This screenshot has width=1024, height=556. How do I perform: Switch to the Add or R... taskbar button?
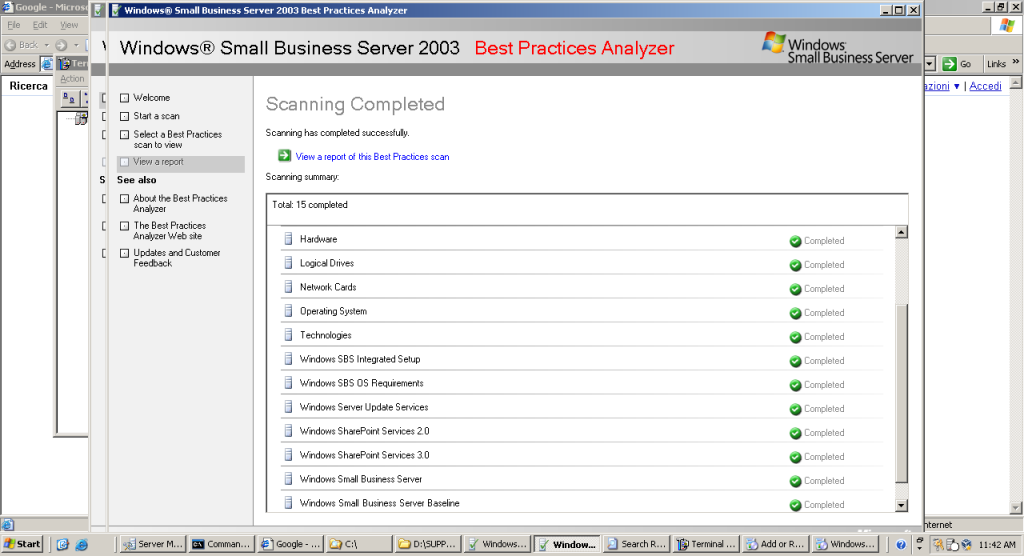[775, 544]
